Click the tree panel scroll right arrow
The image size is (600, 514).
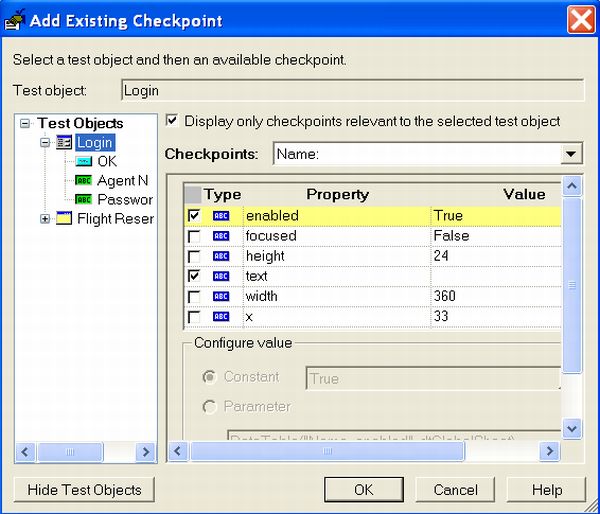pos(145,452)
